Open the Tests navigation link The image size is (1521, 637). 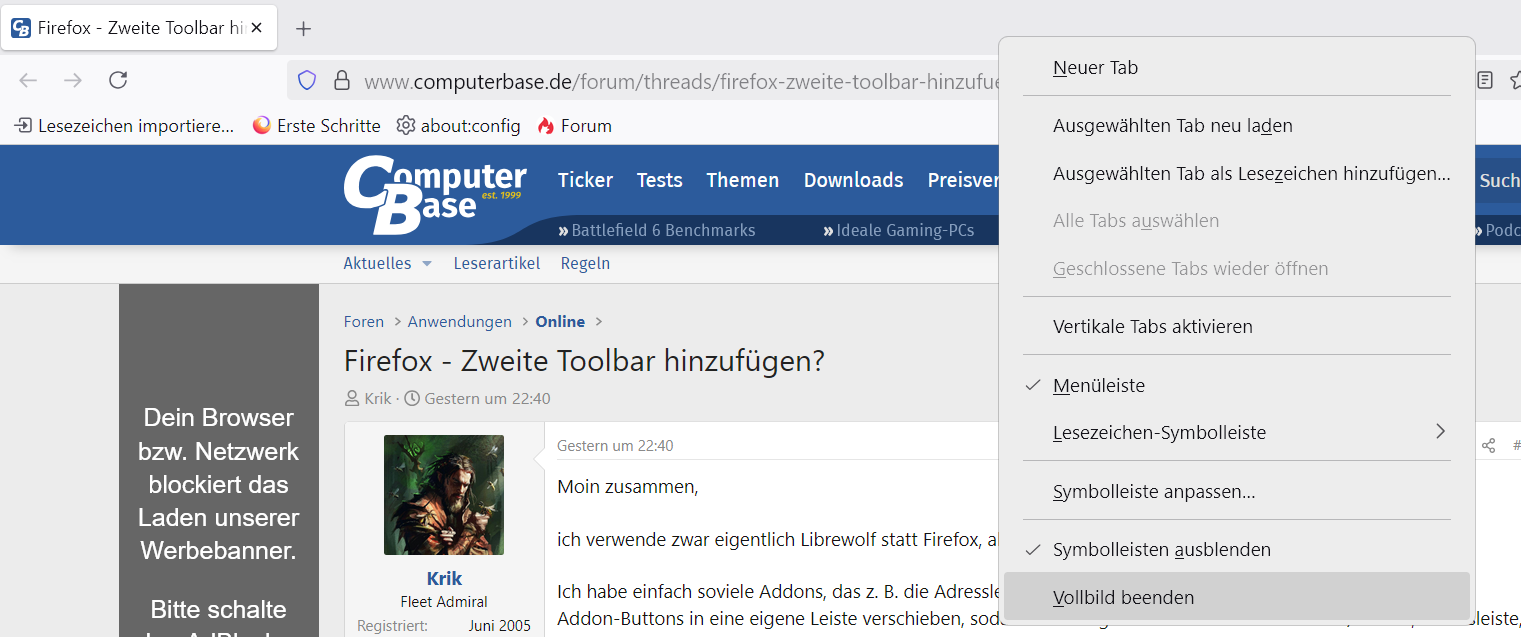coord(659,180)
